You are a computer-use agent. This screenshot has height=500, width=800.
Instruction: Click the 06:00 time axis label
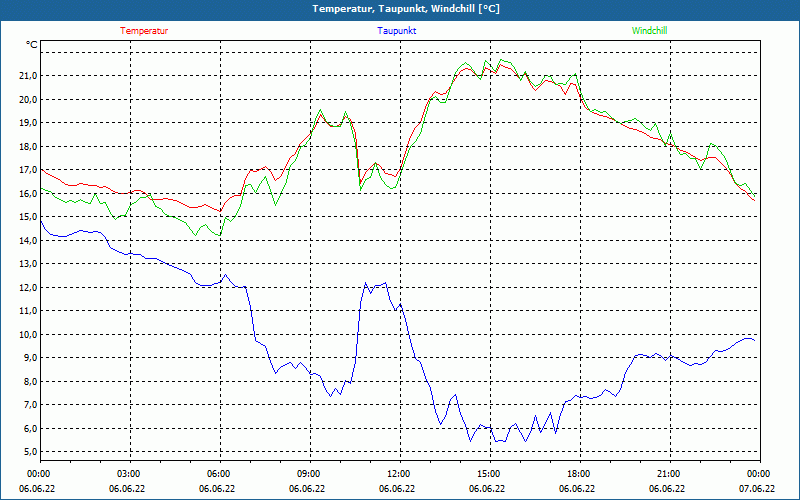pos(220,474)
